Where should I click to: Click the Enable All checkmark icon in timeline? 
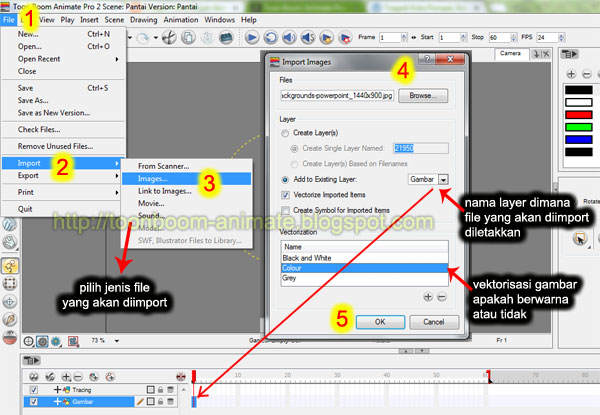(x=50, y=377)
